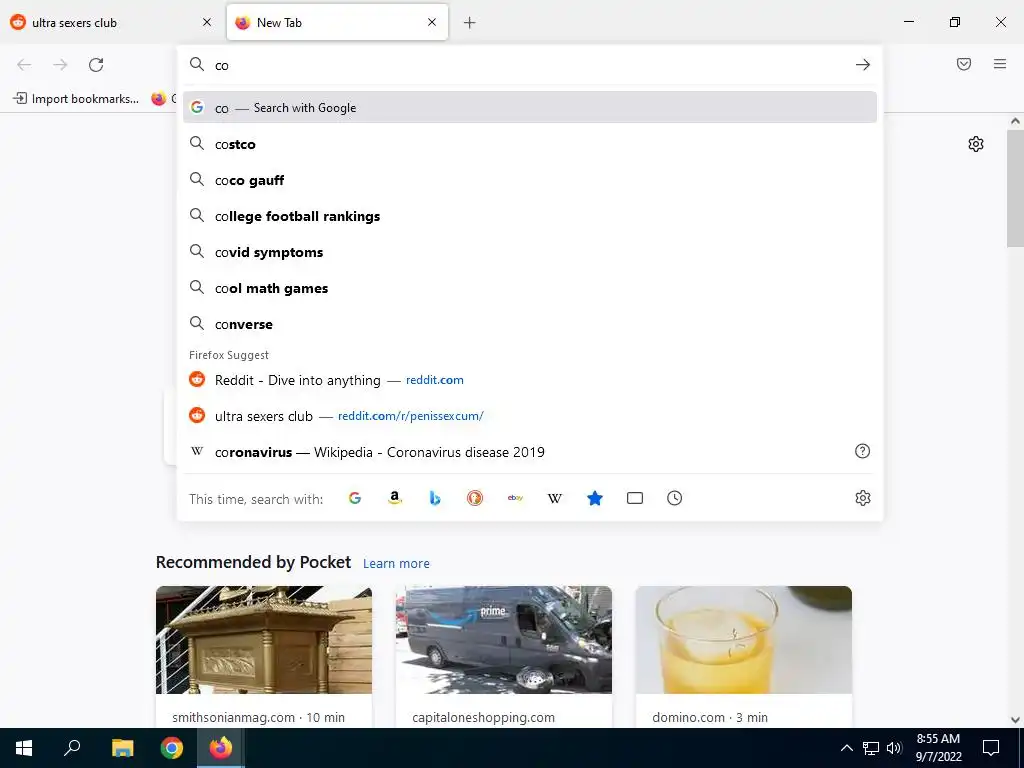The width and height of the screenshot is (1024, 768).
Task: Open Windows notification center
Action: [991, 748]
